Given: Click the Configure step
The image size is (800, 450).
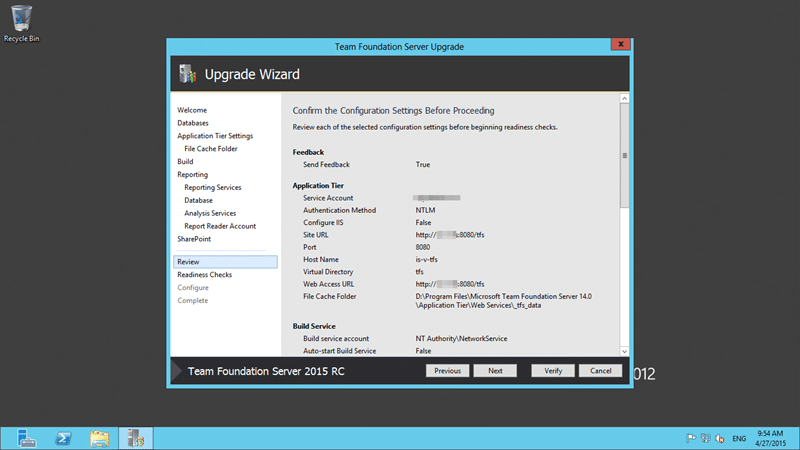Looking at the screenshot, I should (193, 288).
